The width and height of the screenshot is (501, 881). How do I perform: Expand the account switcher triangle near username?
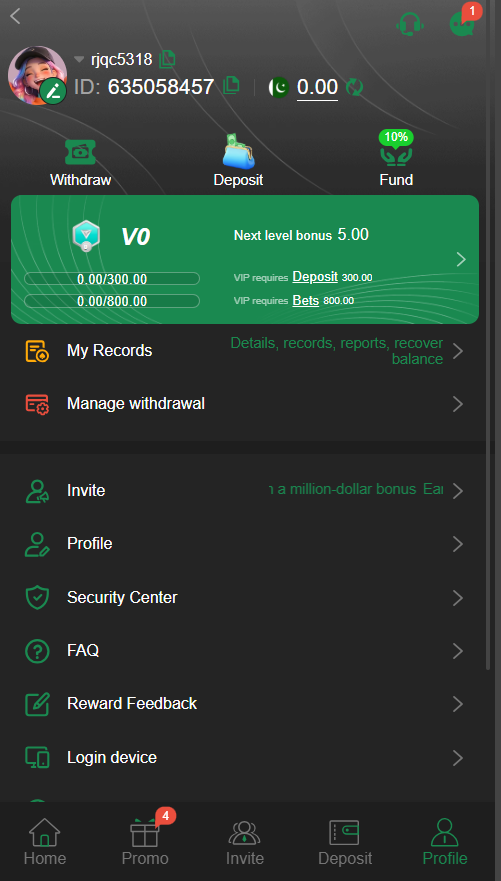pos(79,59)
